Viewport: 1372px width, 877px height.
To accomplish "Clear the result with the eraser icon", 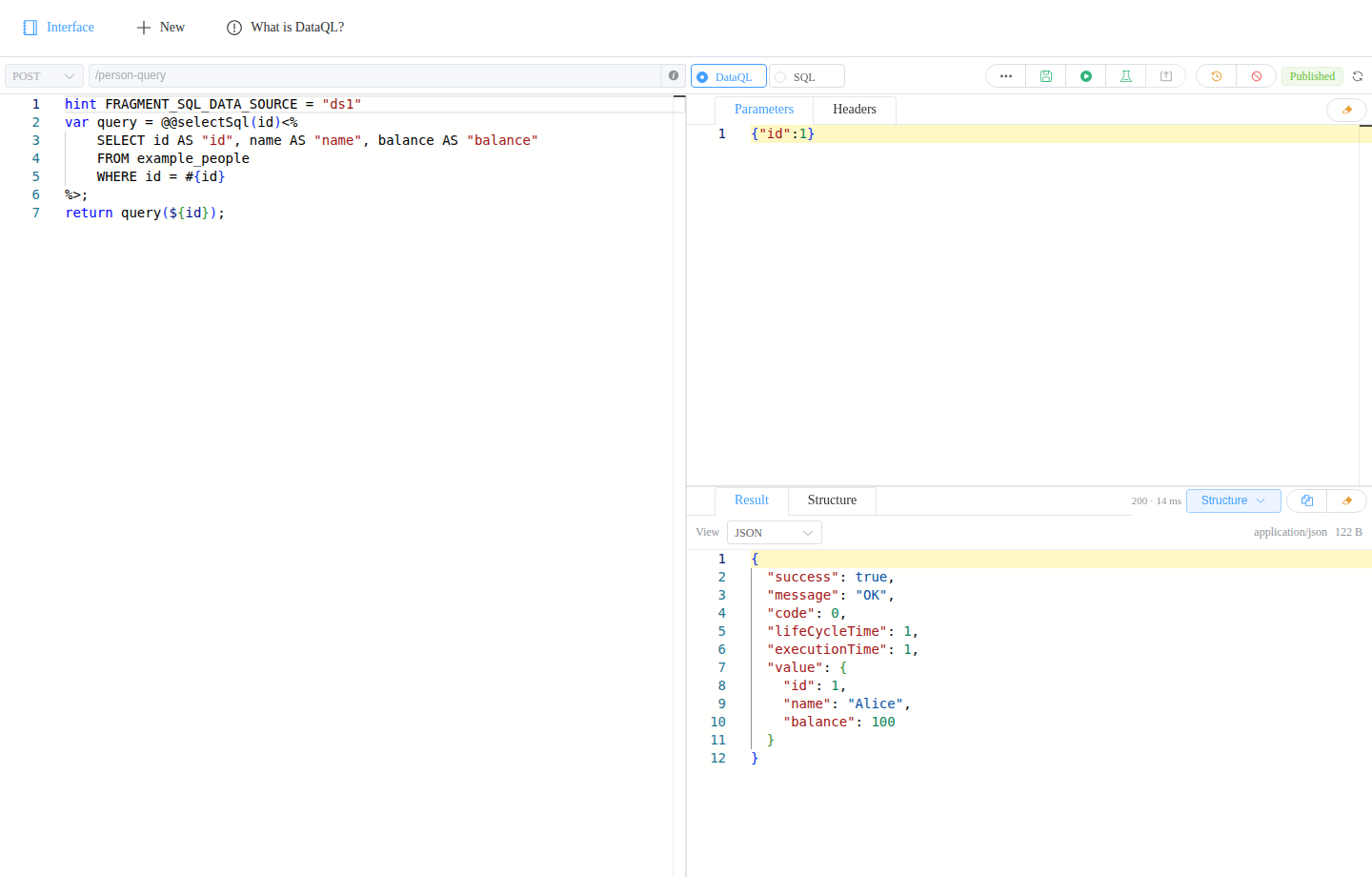I will pyautogui.click(x=1346, y=500).
